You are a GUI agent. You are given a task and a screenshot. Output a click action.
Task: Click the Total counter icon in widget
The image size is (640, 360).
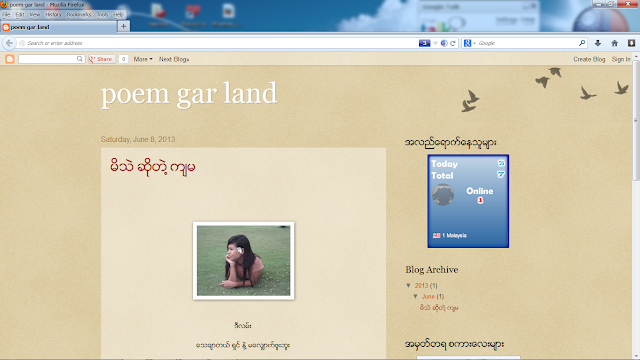pos(501,175)
